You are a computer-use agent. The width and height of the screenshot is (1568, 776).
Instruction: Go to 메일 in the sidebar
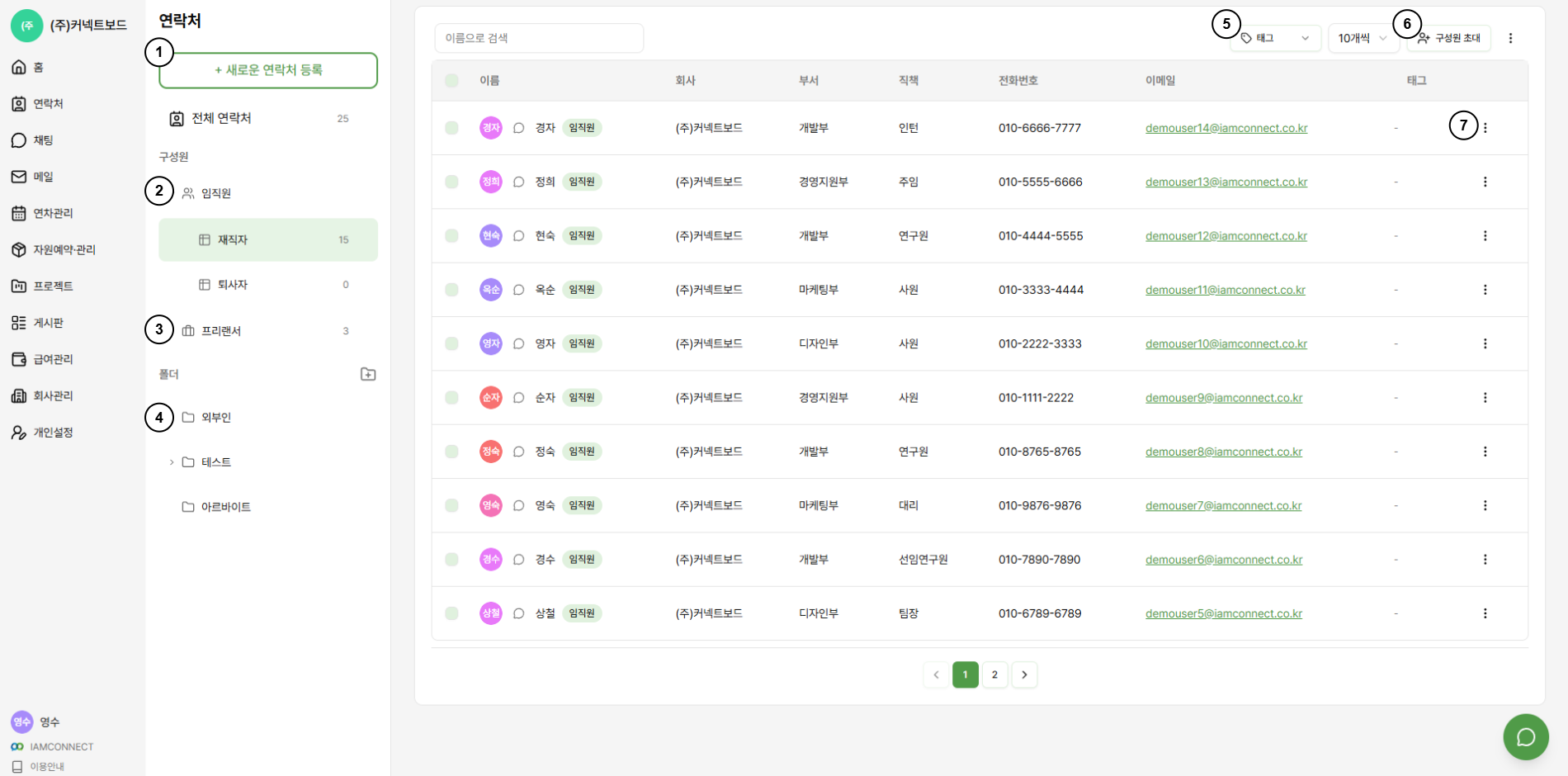point(33,177)
